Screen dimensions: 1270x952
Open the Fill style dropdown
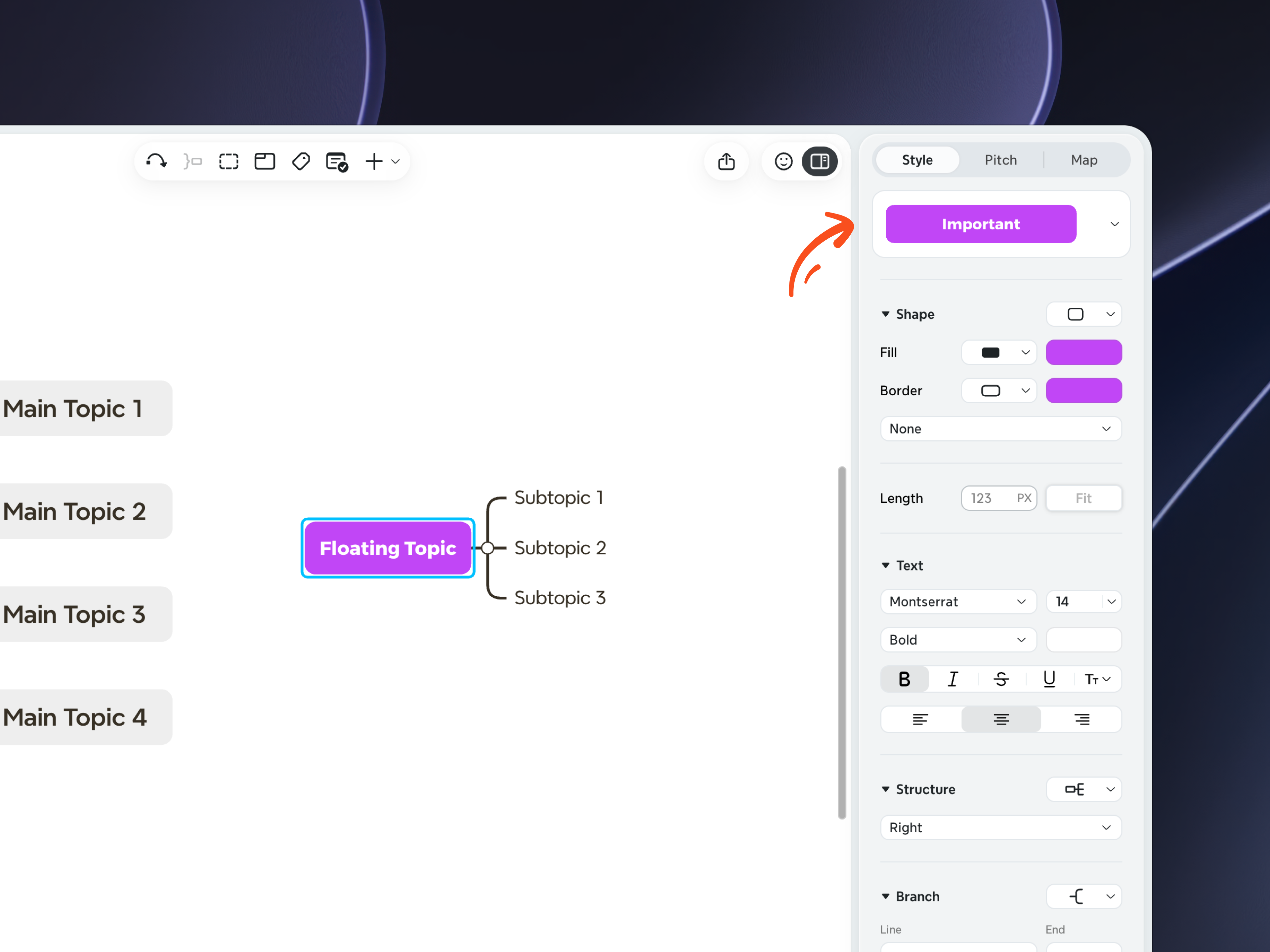pos(999,352)
